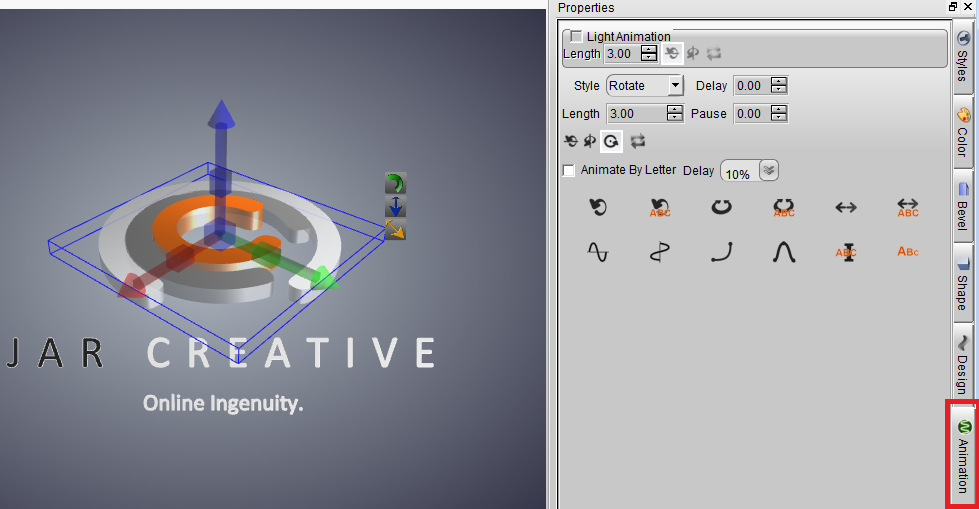Select the loop icon below the Pause field
The width and height of the screenshot is (979, 509).
(x=637, y=141)
